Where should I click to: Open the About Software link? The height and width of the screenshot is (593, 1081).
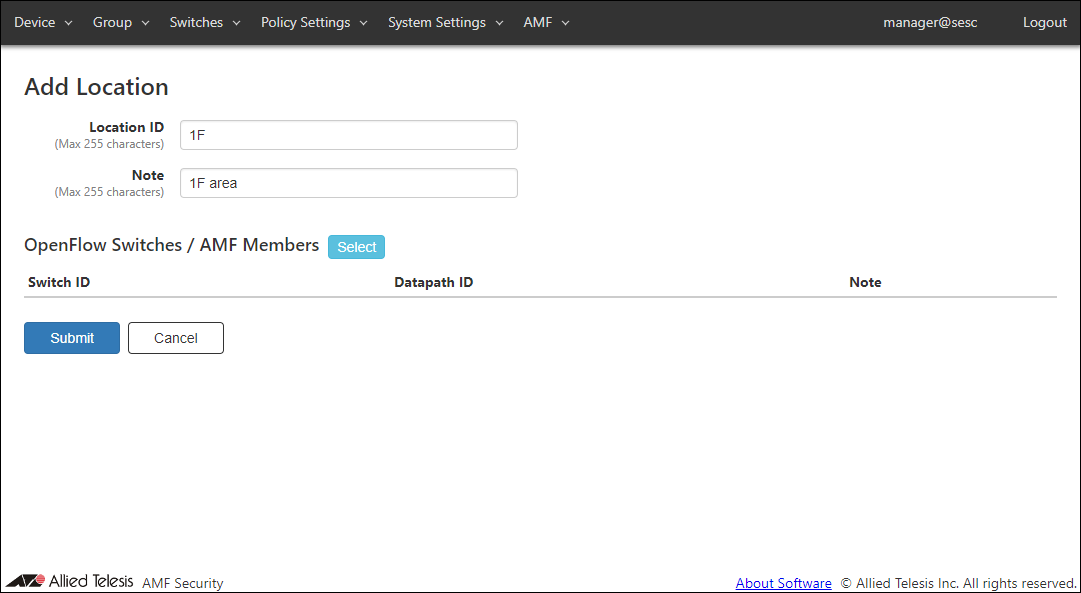pos(783,583)
